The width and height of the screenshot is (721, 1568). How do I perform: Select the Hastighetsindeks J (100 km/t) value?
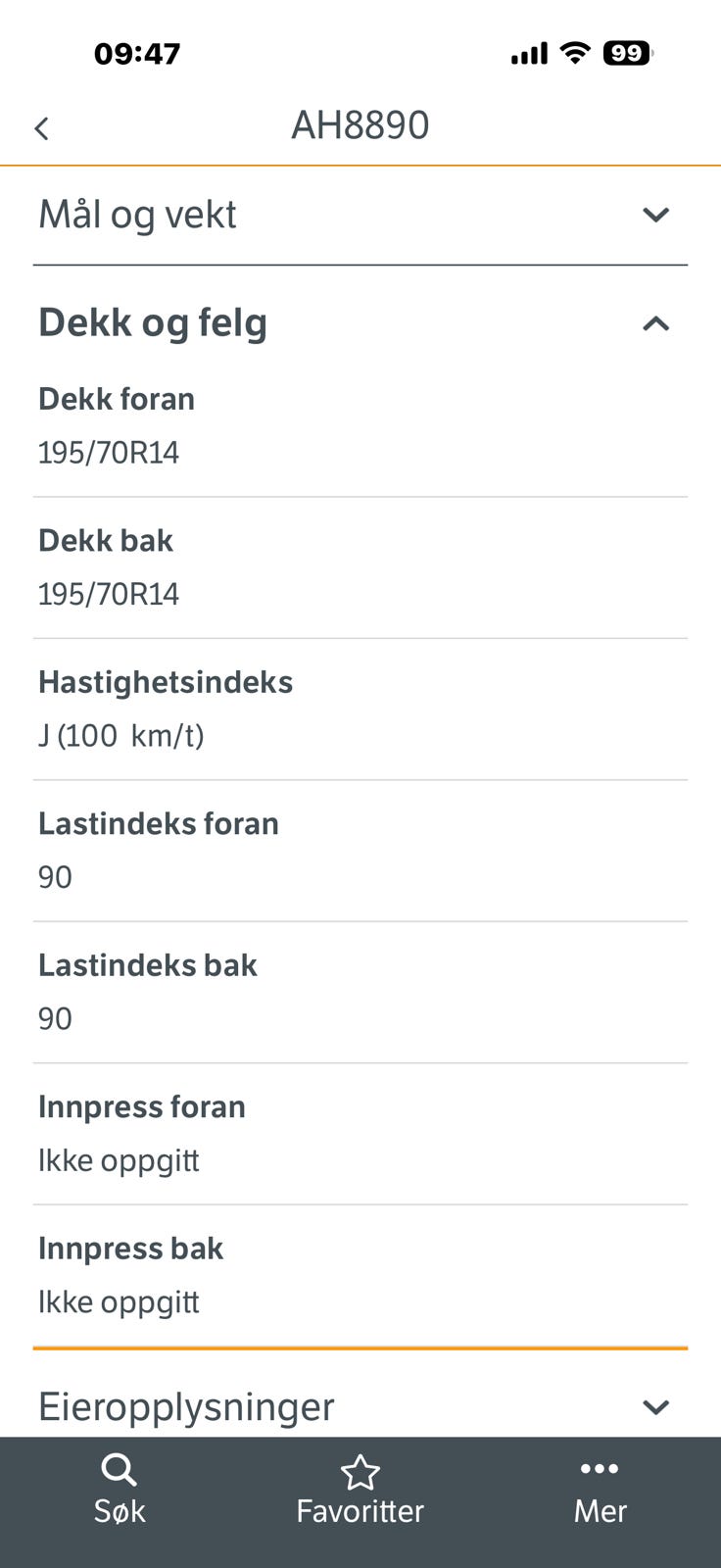tap(121, 736)
